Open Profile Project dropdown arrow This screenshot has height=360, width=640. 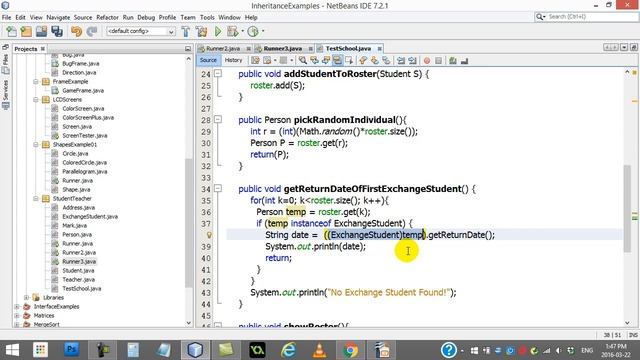click(x=263, y=31)
